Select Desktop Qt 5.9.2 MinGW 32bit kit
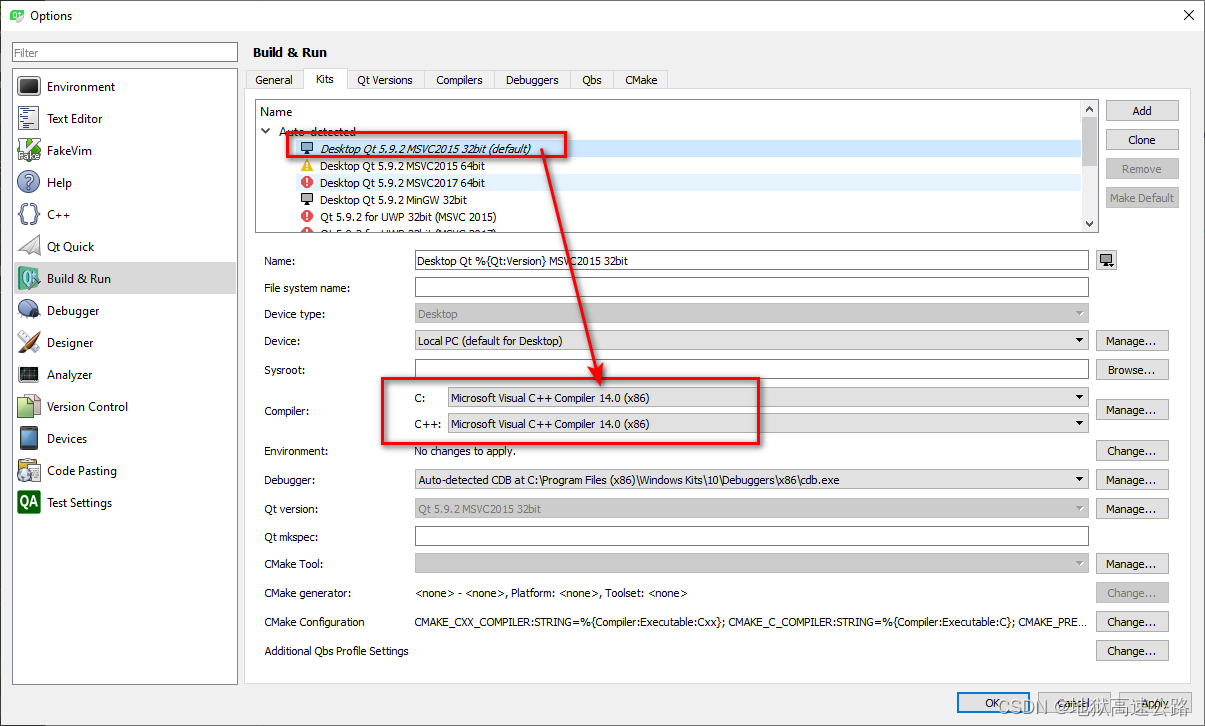 click(x=393, y=200)
